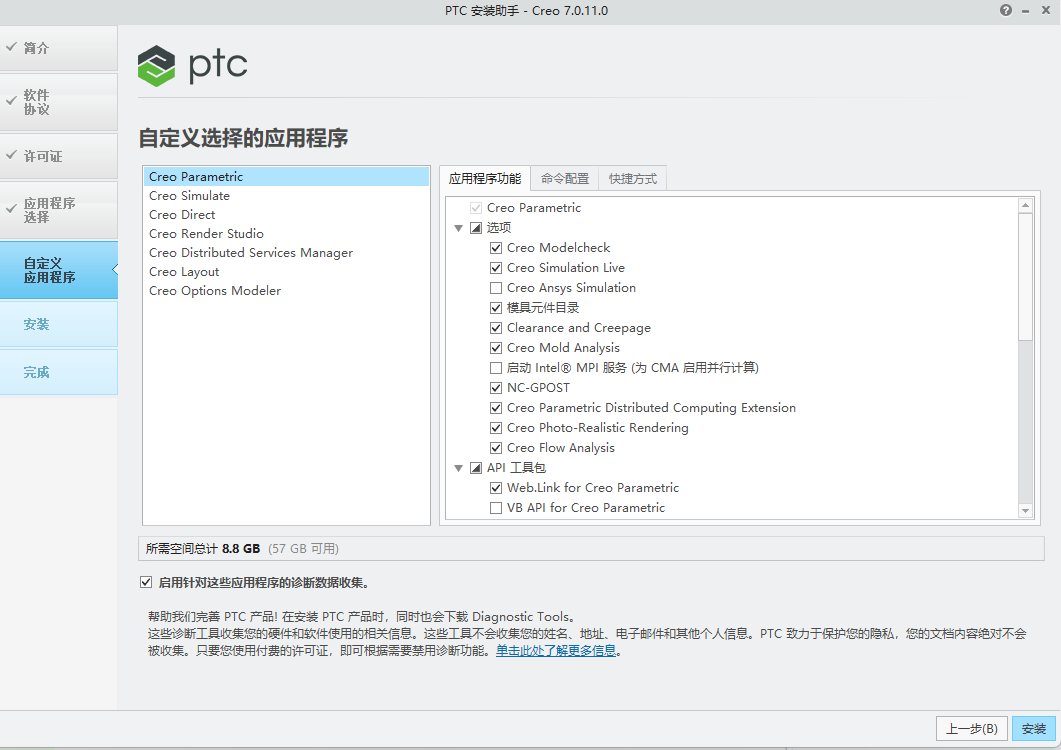
Task: Toggle the 选项 group checkbox
Action: 476,228
